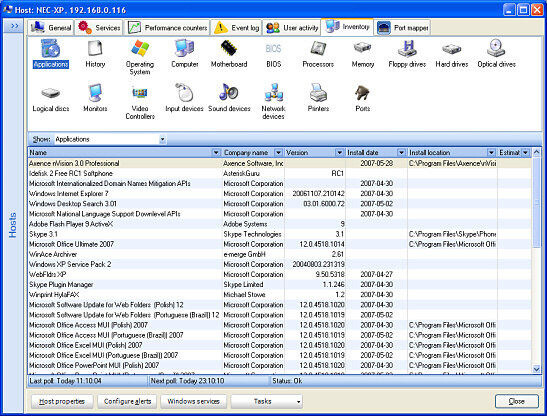Switch to the General tab
547x416 pixels.
(51, 28)
